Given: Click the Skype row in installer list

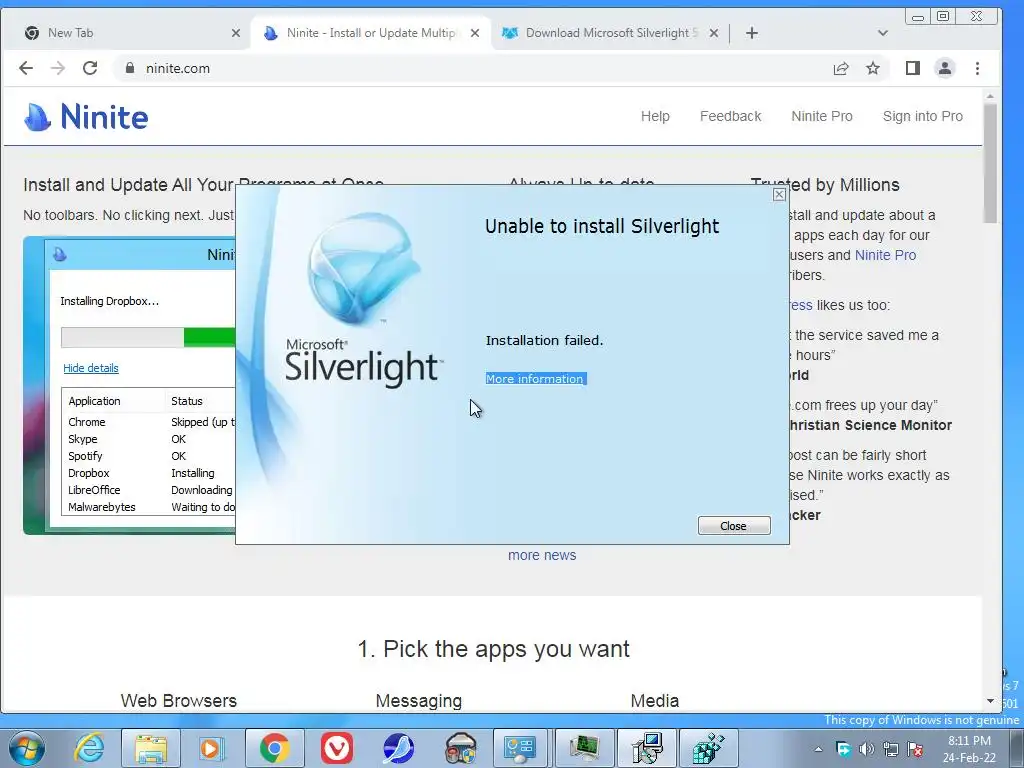Looking at the screenshot, I should tap(150, 439).
